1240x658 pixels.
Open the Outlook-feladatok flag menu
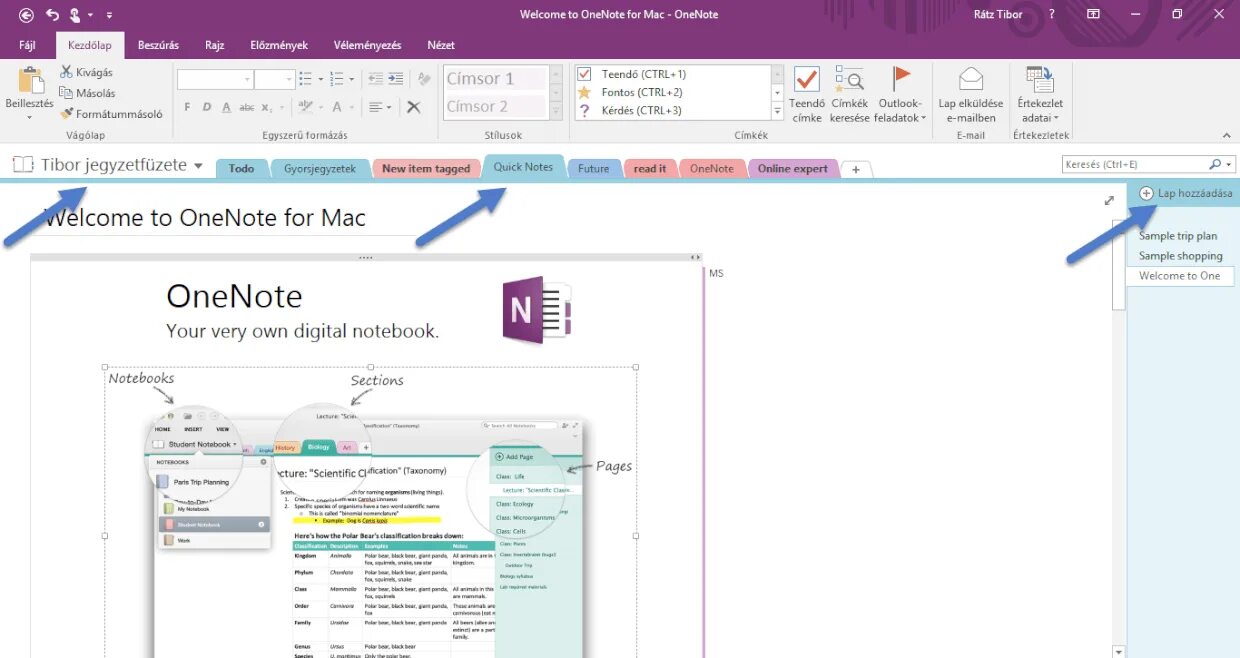pyautogui.click(x=902, y=95)
